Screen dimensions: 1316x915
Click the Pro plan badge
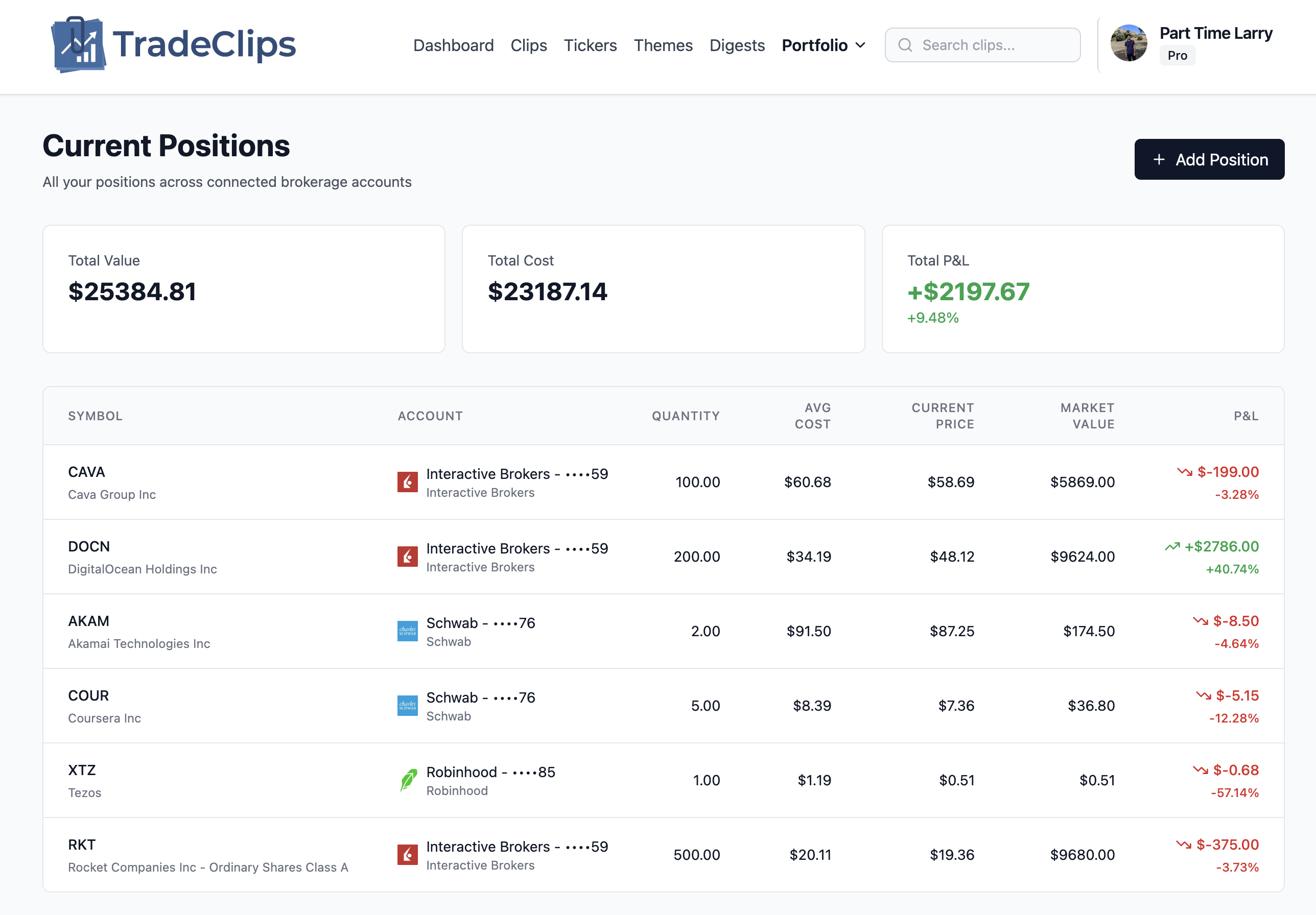pyautogui.click(x=1177, y=56)
